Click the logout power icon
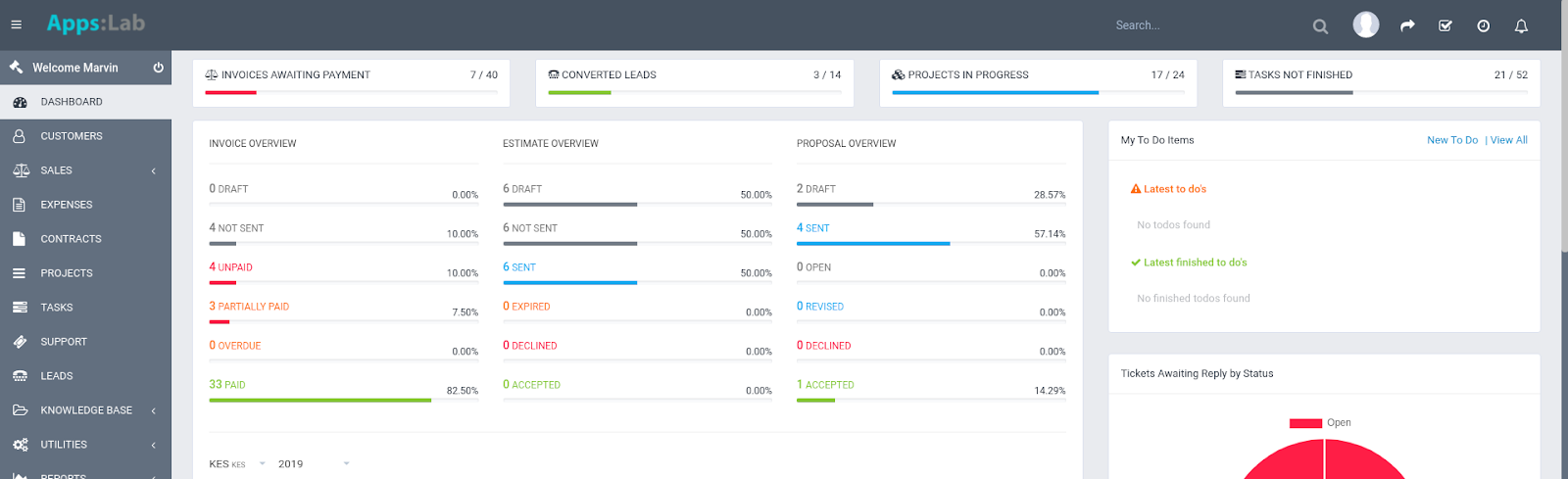This screenshot has height=479, width=1568. pos(158,68)
